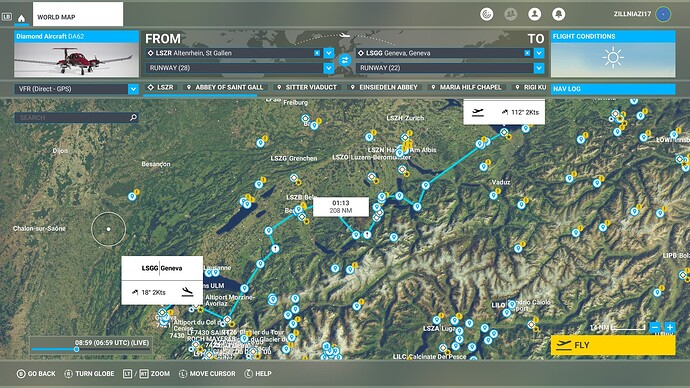Start the flight with FLY button

tap(613, 345)
